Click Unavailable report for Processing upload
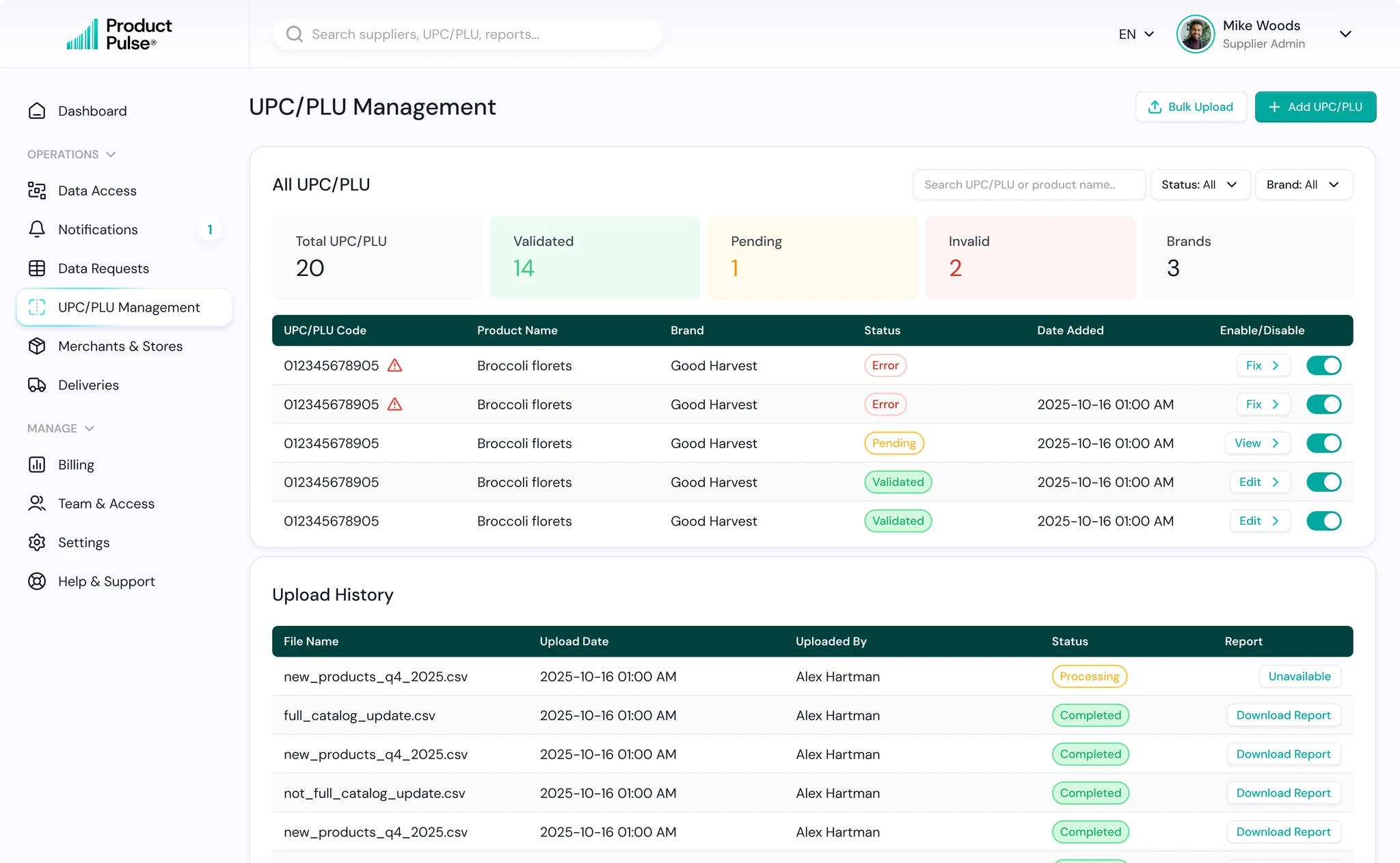This screenshot has height=863, width=1400. tap(1300, 676)
